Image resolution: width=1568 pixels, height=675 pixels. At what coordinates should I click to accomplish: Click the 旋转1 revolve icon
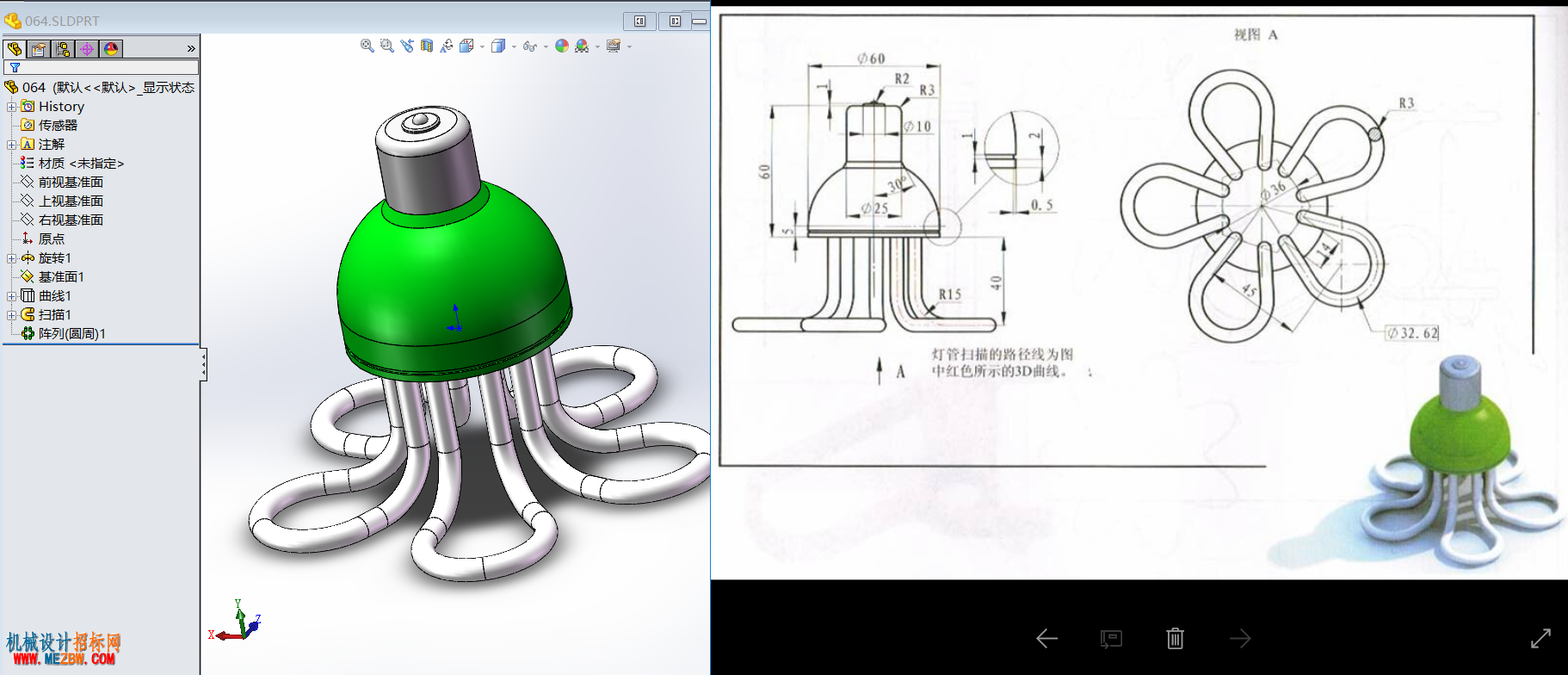(x=28, y=257)
